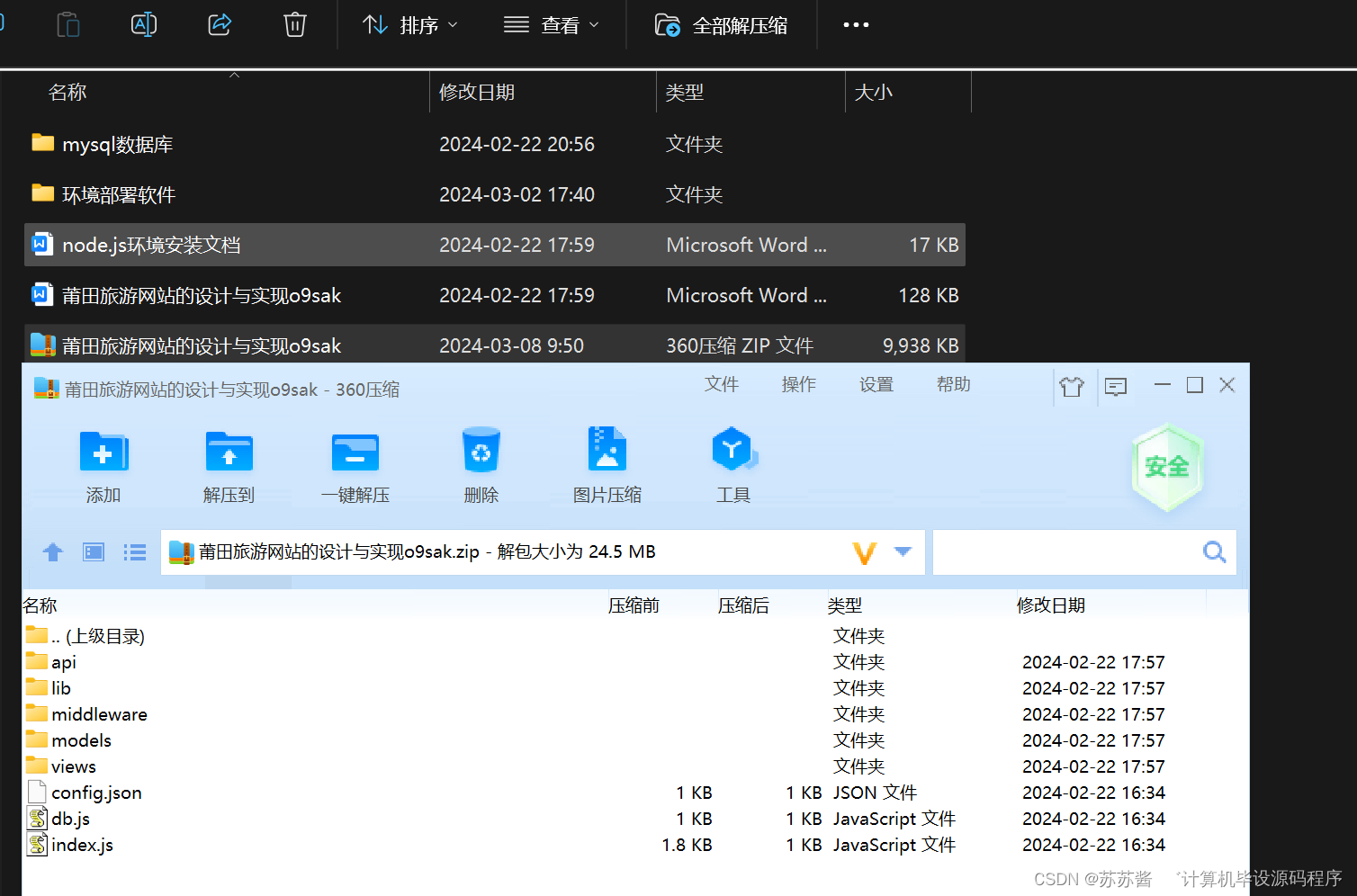The width and height of the screenshot is (1357, 896).
Task: Open the 图片压缩 image compression tool
Action: point(607,463)
